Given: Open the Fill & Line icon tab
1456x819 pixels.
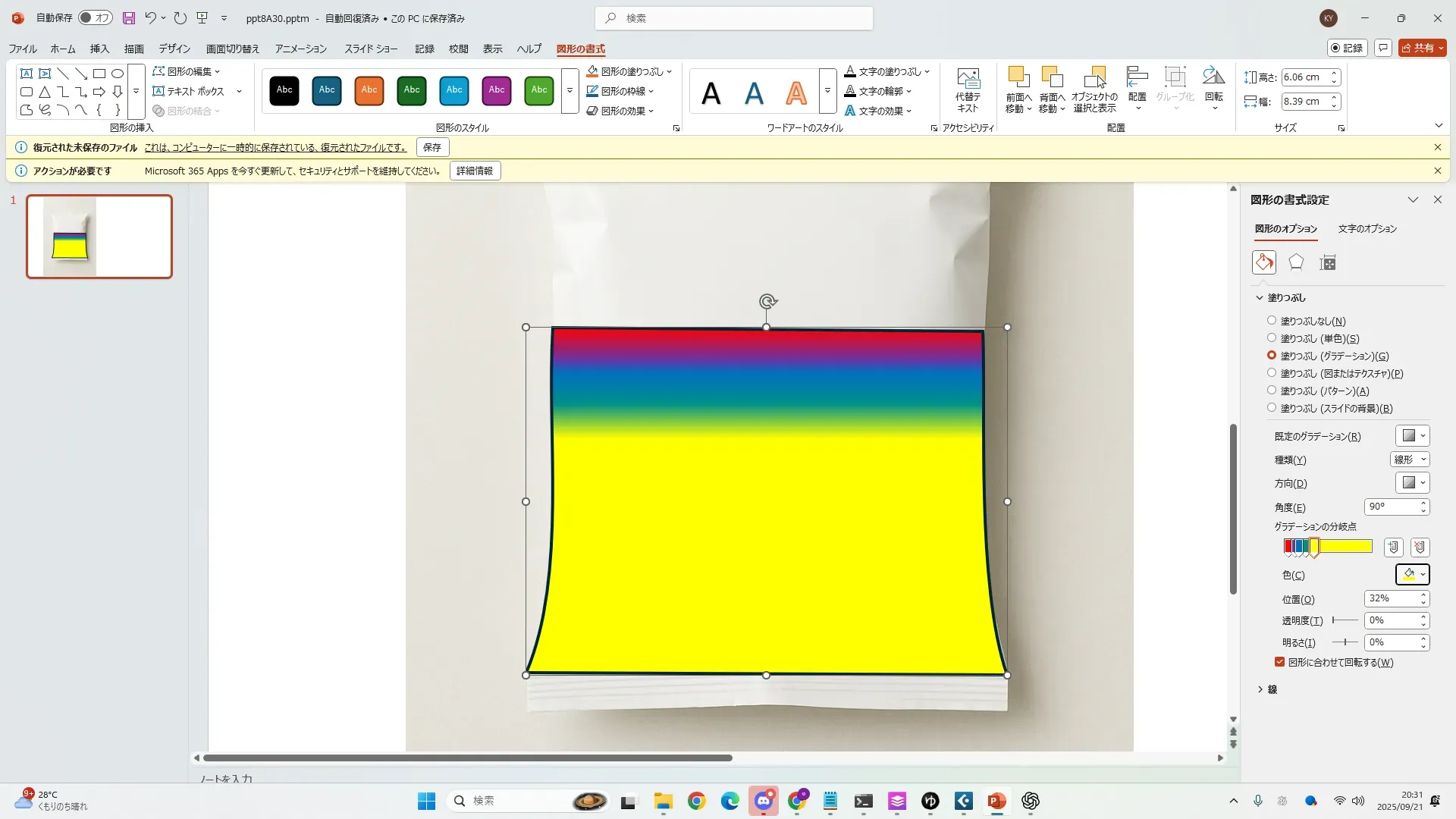Looking at the screenshot, I should (x=1263, y=262).
